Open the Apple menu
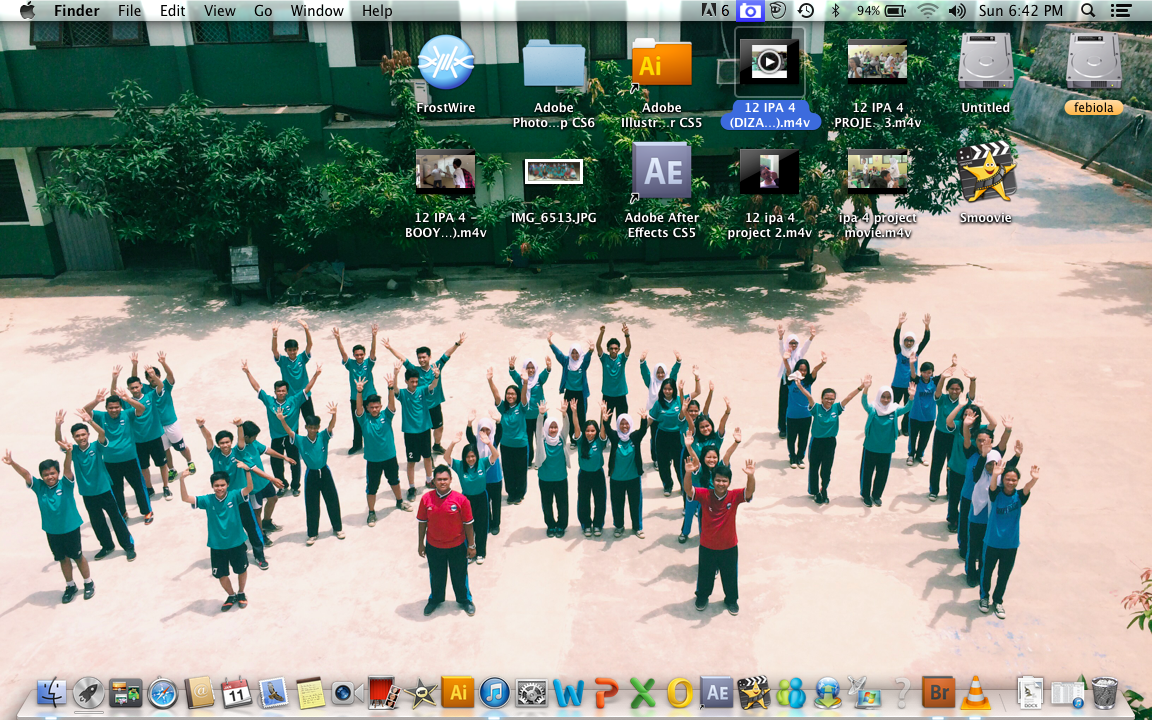 tap(27, 10)
